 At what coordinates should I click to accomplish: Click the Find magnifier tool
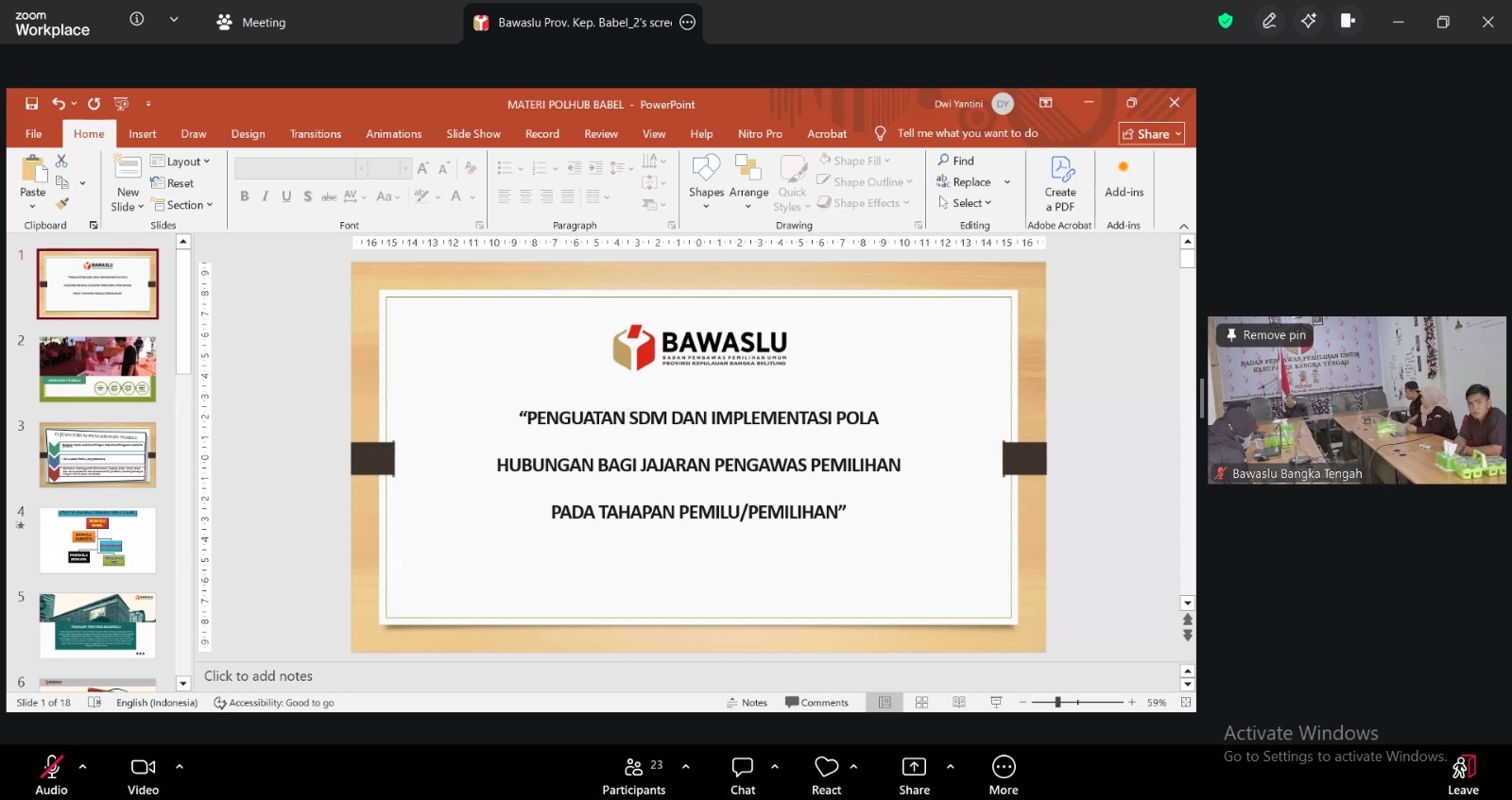956,161
